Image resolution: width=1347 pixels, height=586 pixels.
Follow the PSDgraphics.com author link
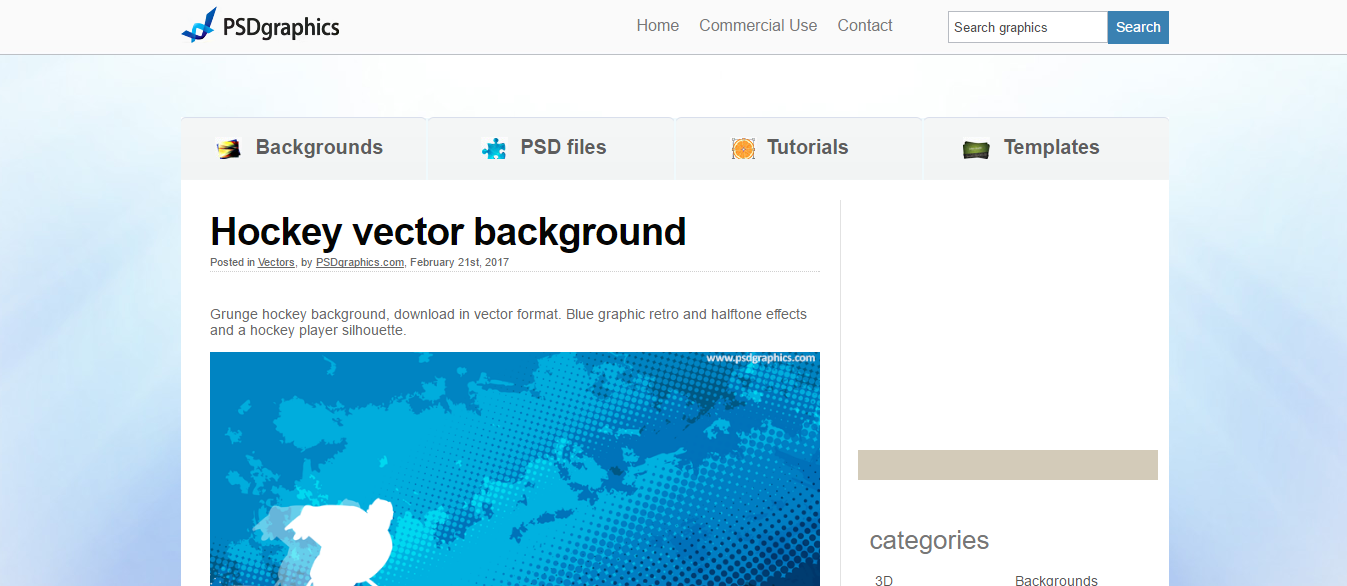pos(360,262)
